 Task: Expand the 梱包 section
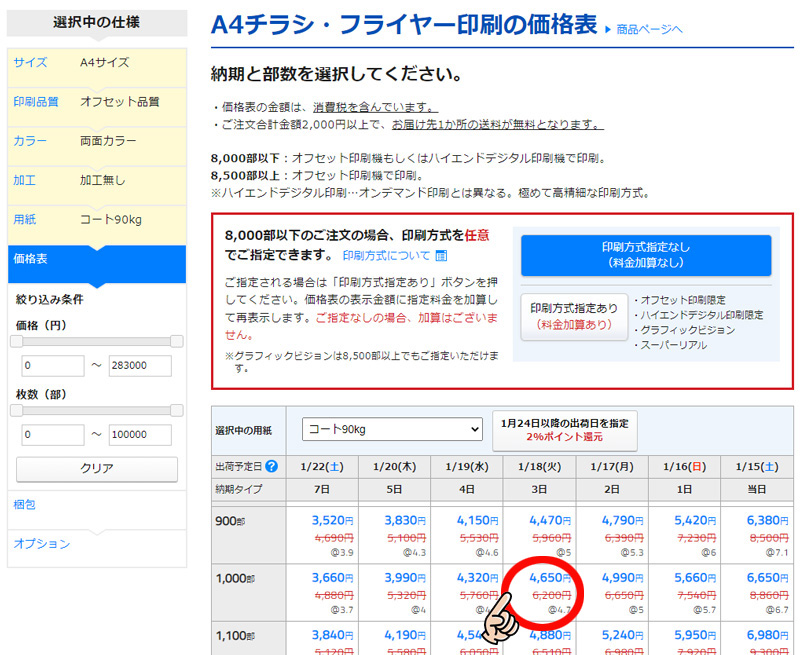tap(24, 504)
